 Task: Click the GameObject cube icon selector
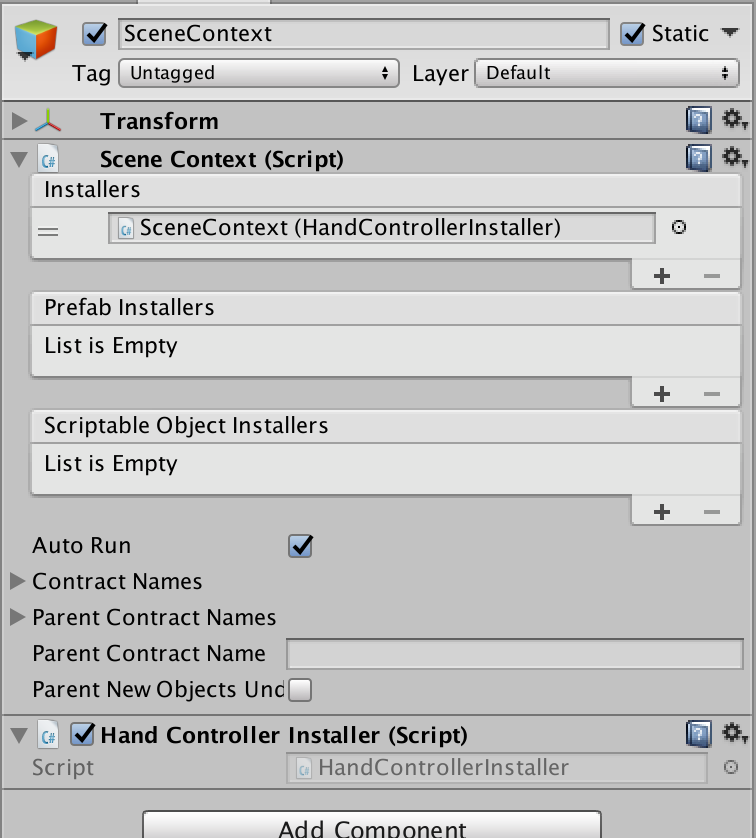click(35, 40)
